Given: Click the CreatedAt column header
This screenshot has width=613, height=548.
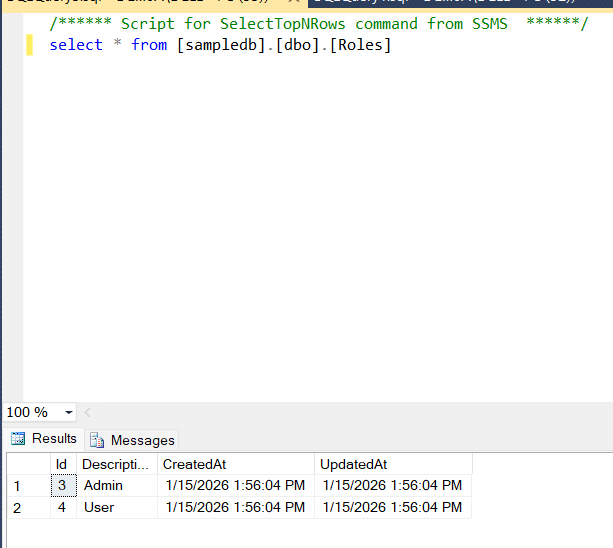Looking at the screenshot, I should pos(234,464).
